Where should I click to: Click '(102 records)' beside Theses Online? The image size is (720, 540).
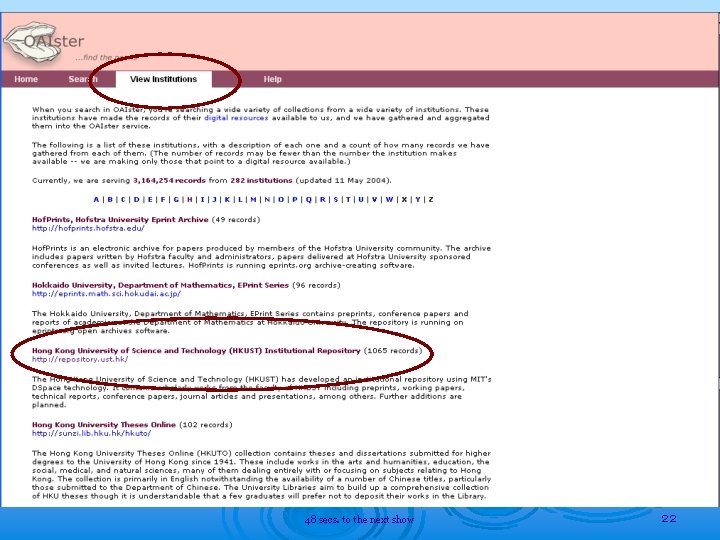click(206, 425)
